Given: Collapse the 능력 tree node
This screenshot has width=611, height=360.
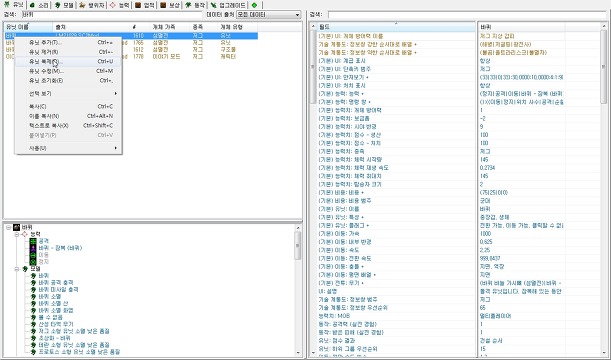Looking at the screenshot, I should click(16, 234).
